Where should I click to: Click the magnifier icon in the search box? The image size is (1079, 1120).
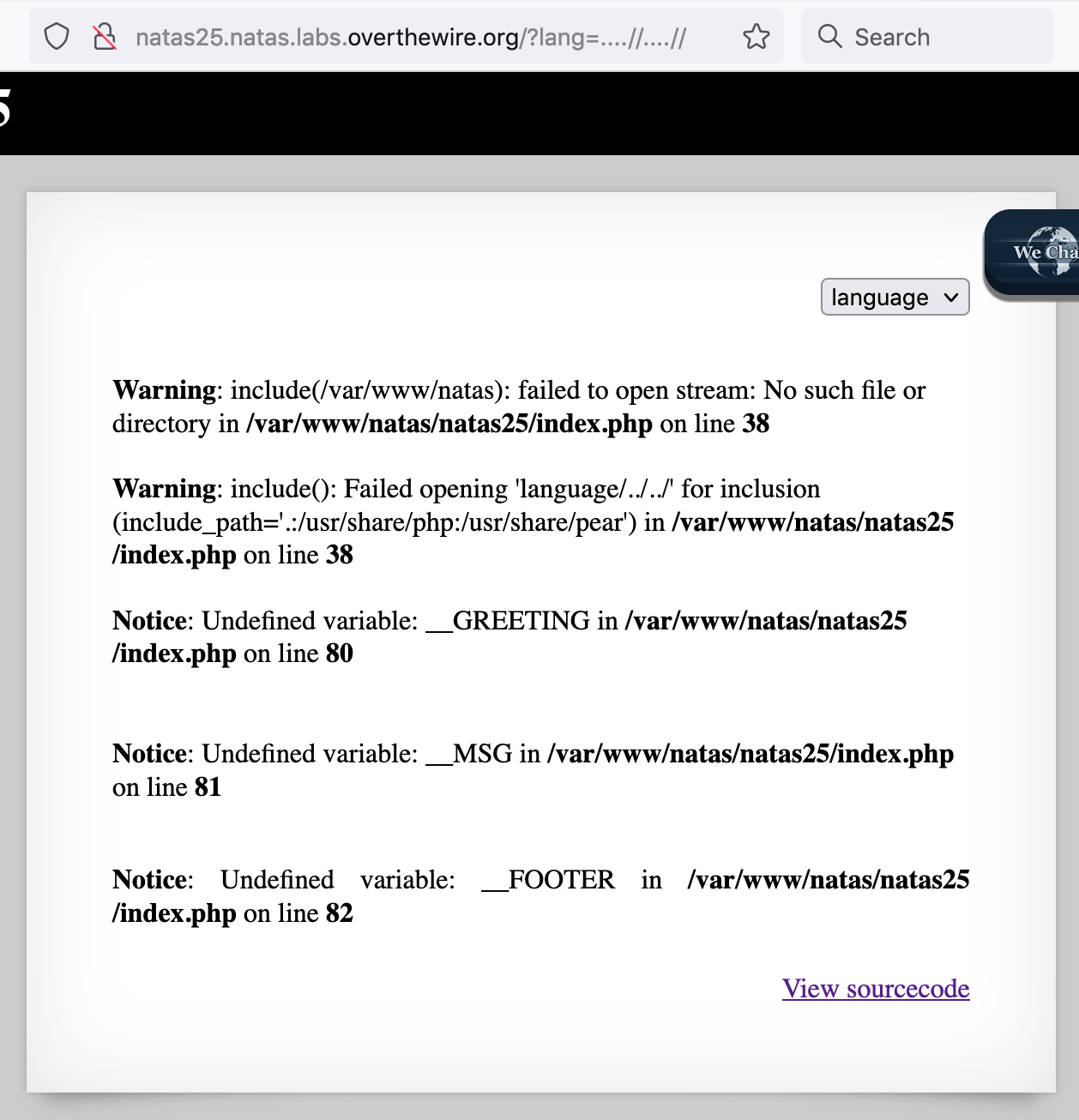click(829, 36)
